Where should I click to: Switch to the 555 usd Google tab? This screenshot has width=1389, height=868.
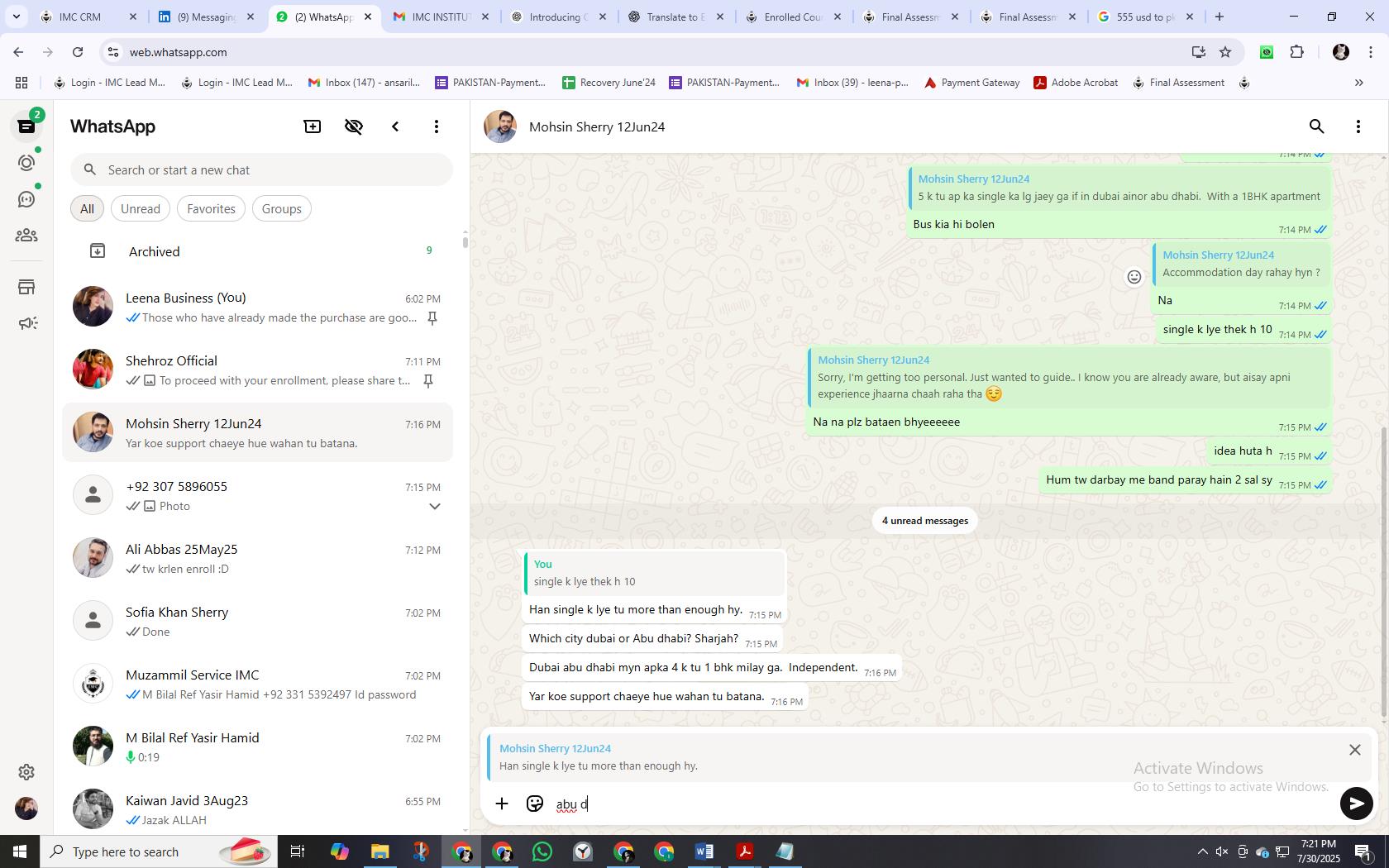coord(1145,17)
